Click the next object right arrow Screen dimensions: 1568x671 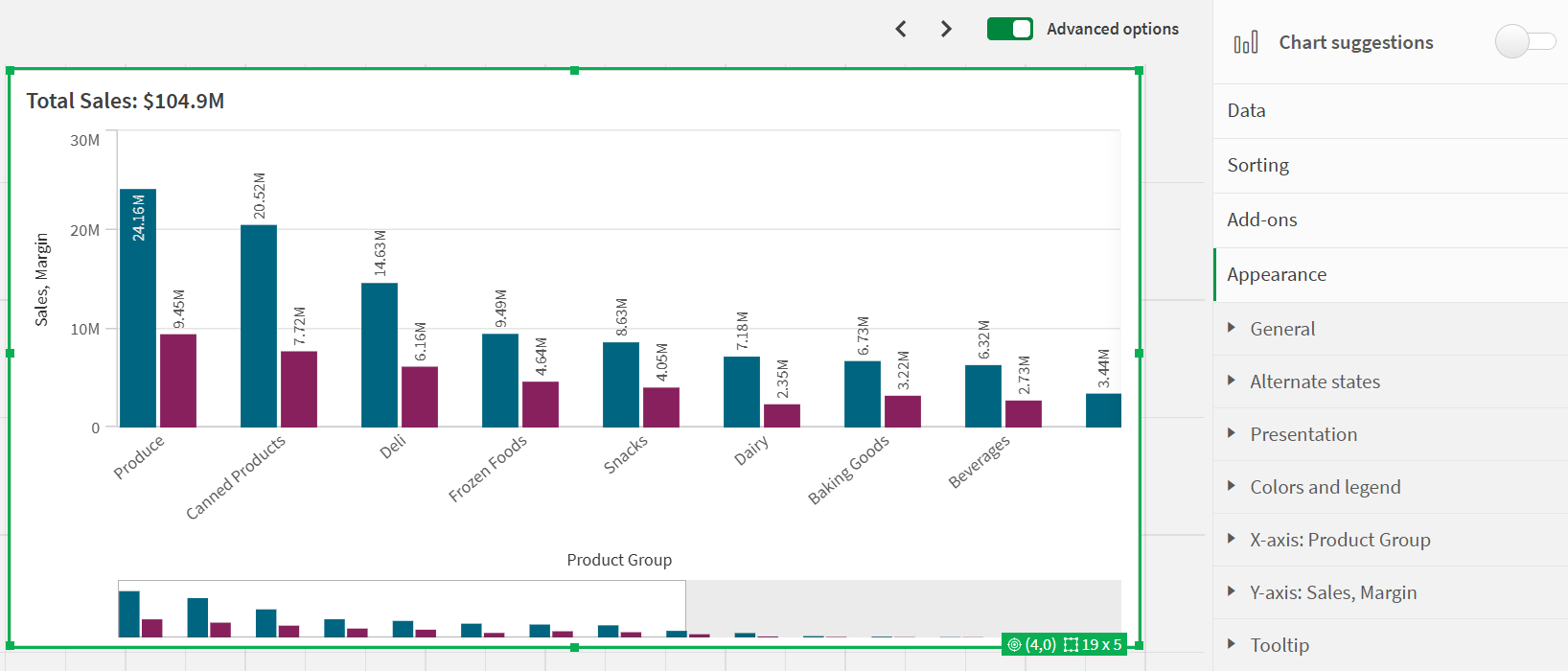(x=946, y=29)
